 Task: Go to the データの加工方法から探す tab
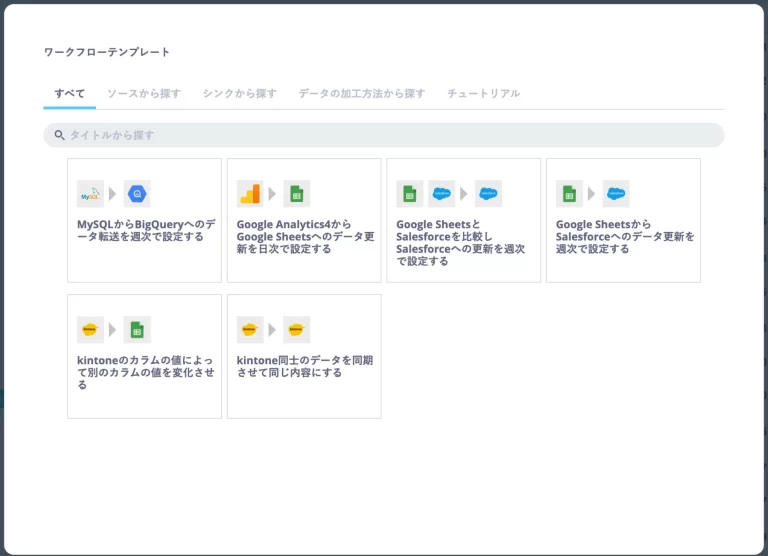pos(361,94)
